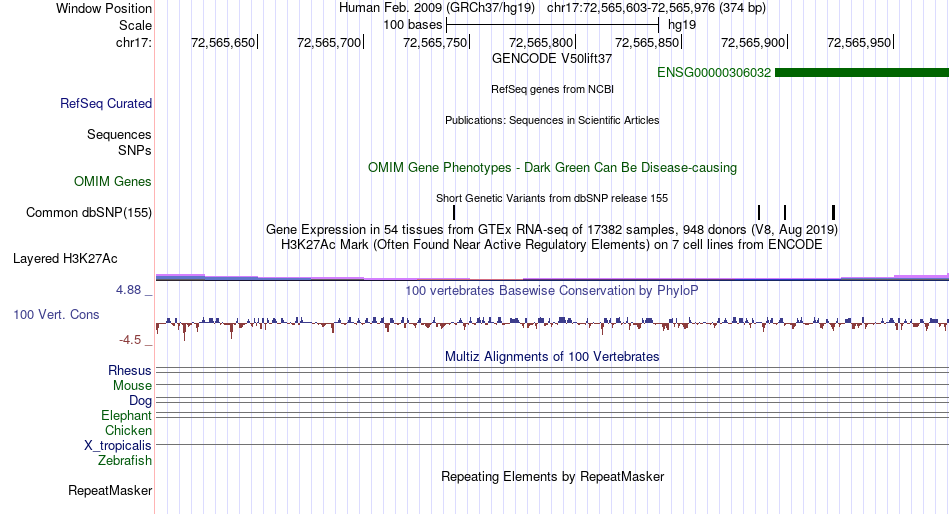Click the Scale label
Image resolution: width=950 pixels, height=514 pixels.
click(x=135, y=25)
